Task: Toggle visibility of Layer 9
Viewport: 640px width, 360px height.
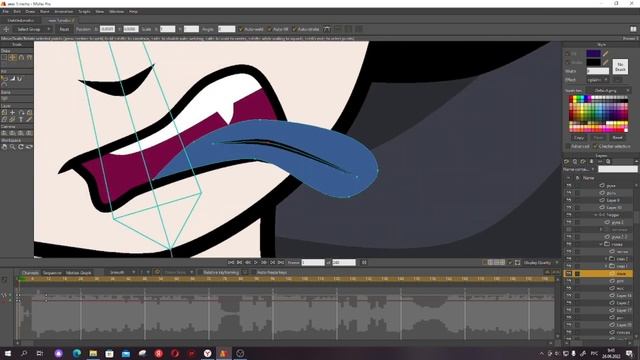Action: point(569,200)
